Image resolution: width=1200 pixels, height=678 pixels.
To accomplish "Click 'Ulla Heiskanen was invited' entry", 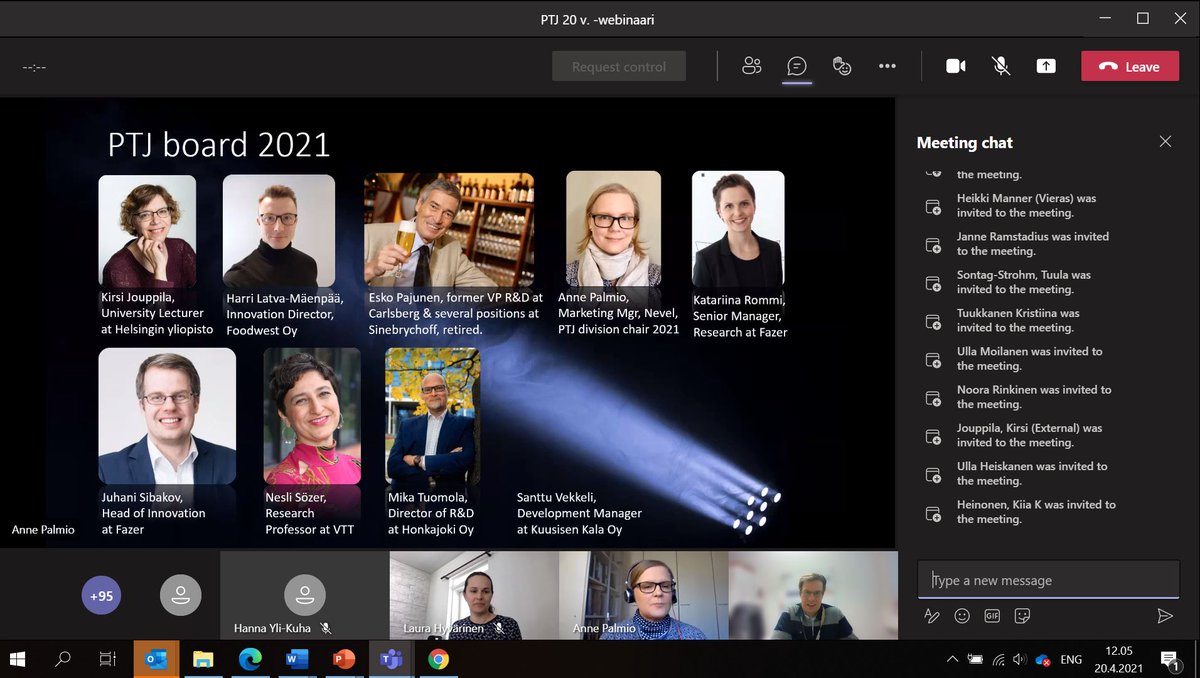I will 1032,473.
